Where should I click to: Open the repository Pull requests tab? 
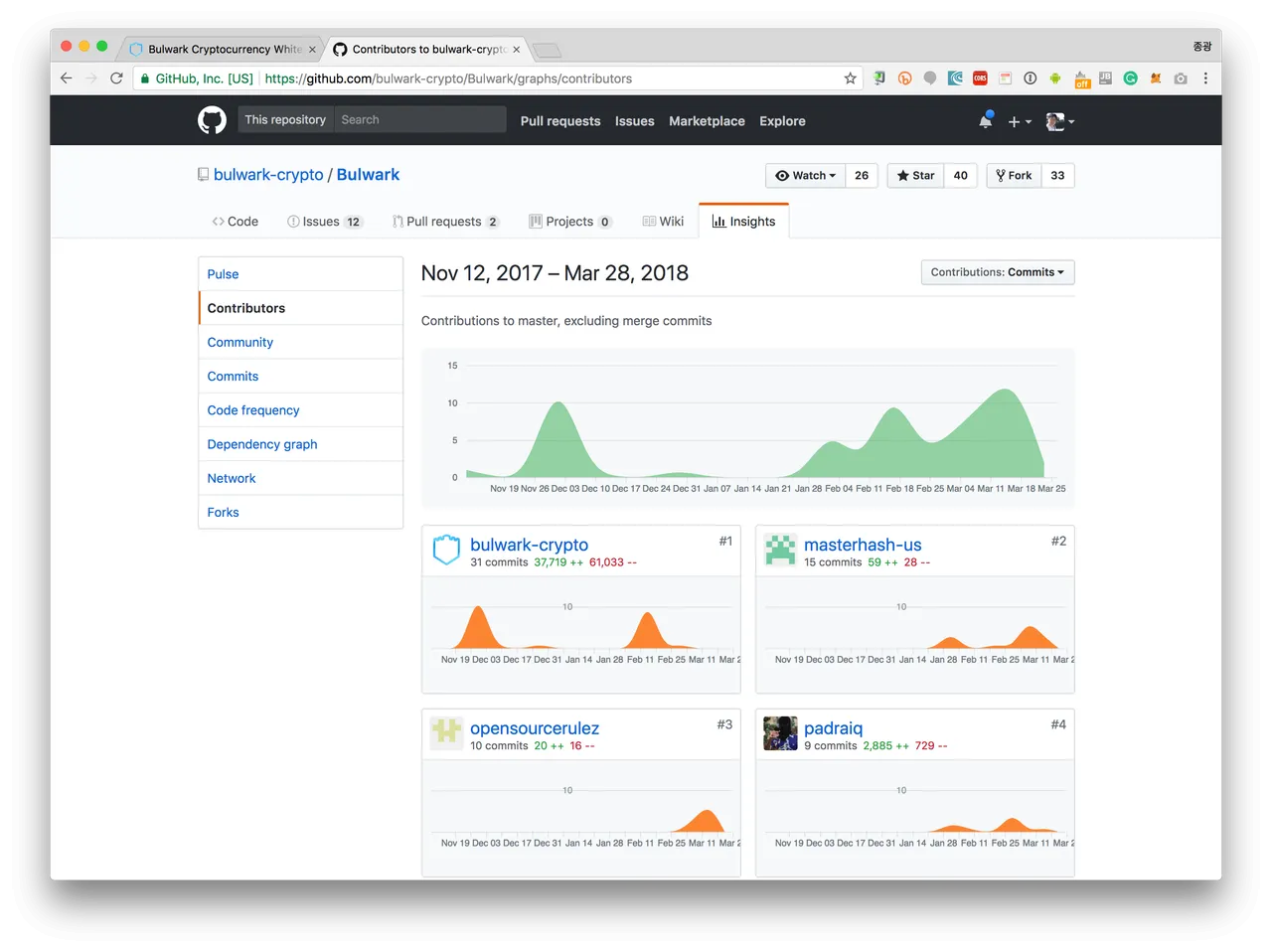coord(445,222)
